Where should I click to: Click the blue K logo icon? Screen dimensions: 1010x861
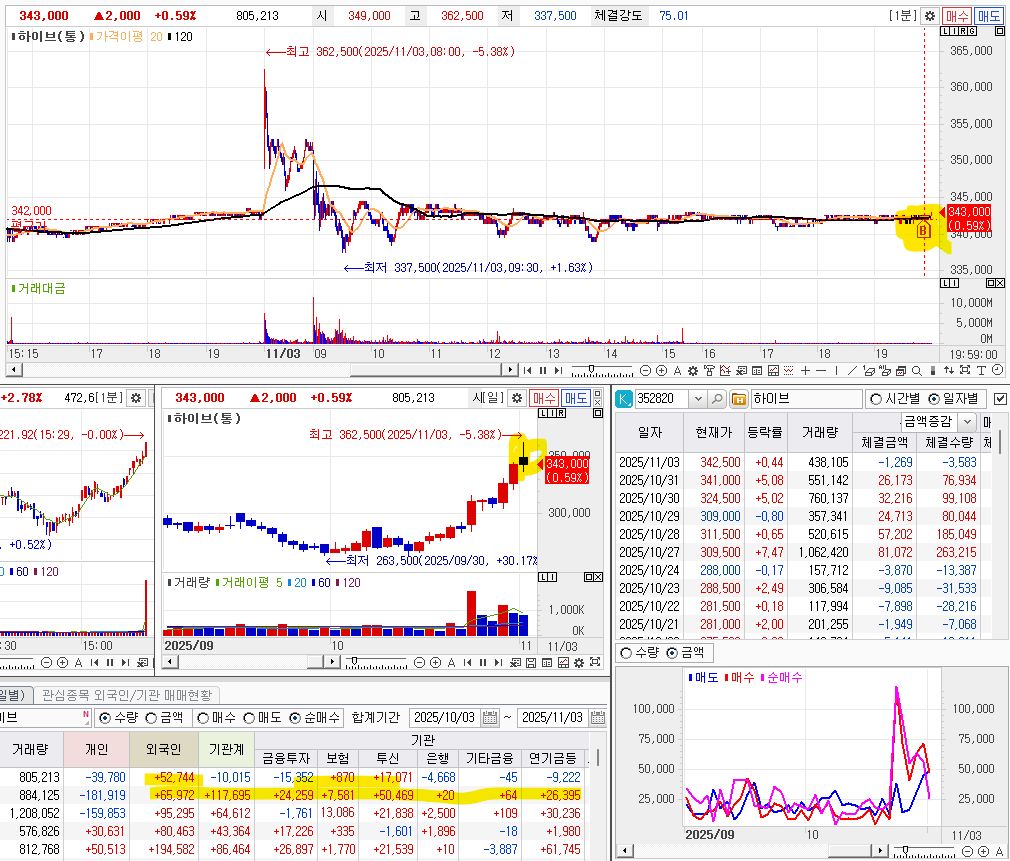(624, 399)
